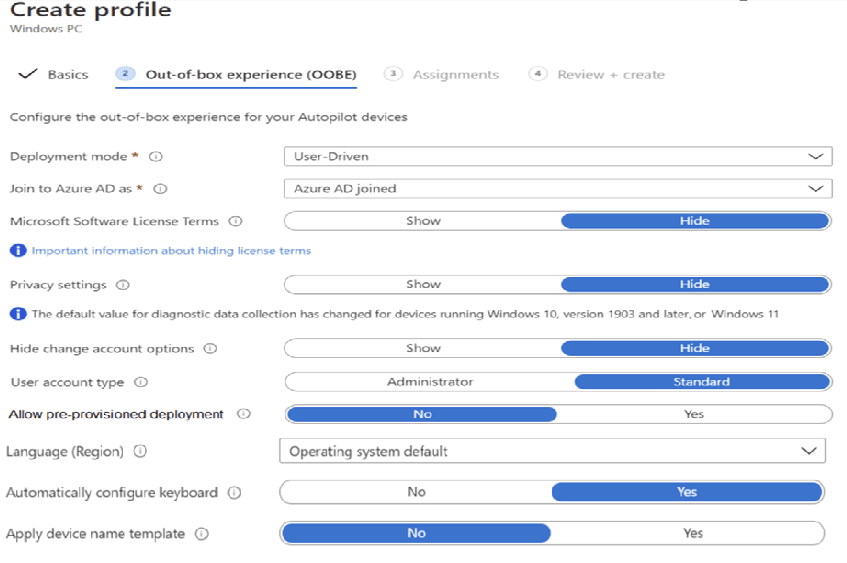Image resolution: width=847 pixels, height=563 pixels.
Task: Set User account type to Administrator
Action: [x=430, y=382]
